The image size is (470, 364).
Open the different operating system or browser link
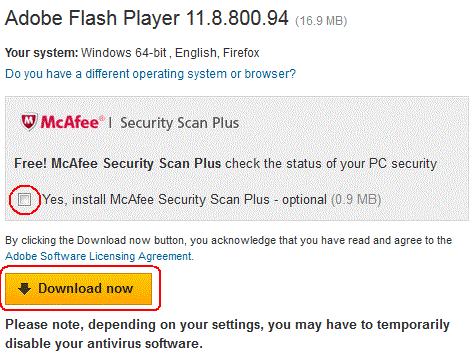click(150, 74)
